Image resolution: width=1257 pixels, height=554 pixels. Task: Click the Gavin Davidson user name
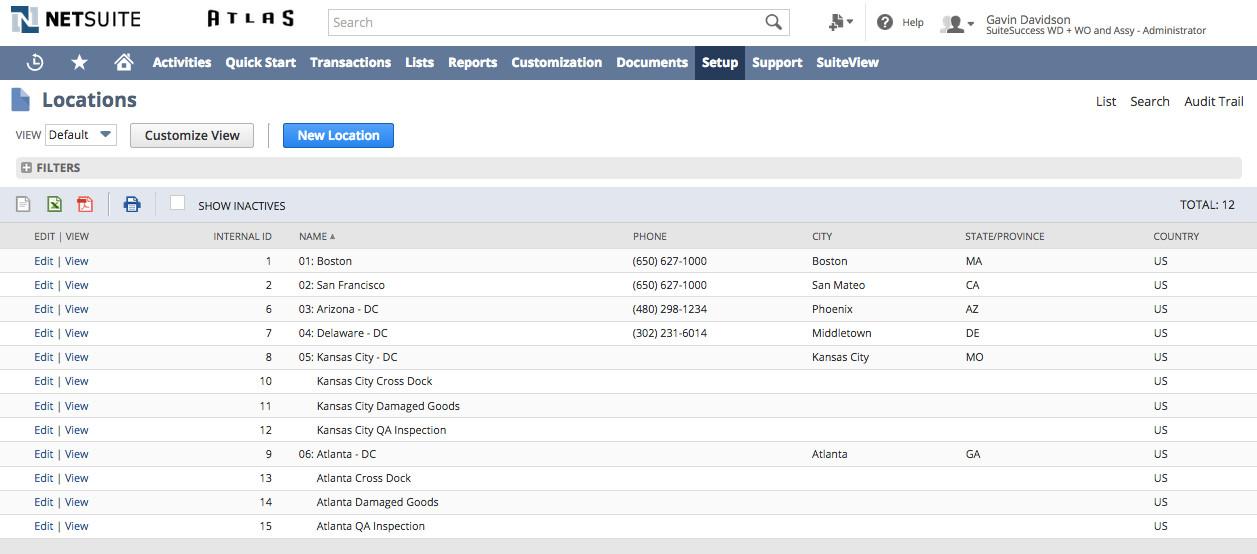tap(1028, 19)
